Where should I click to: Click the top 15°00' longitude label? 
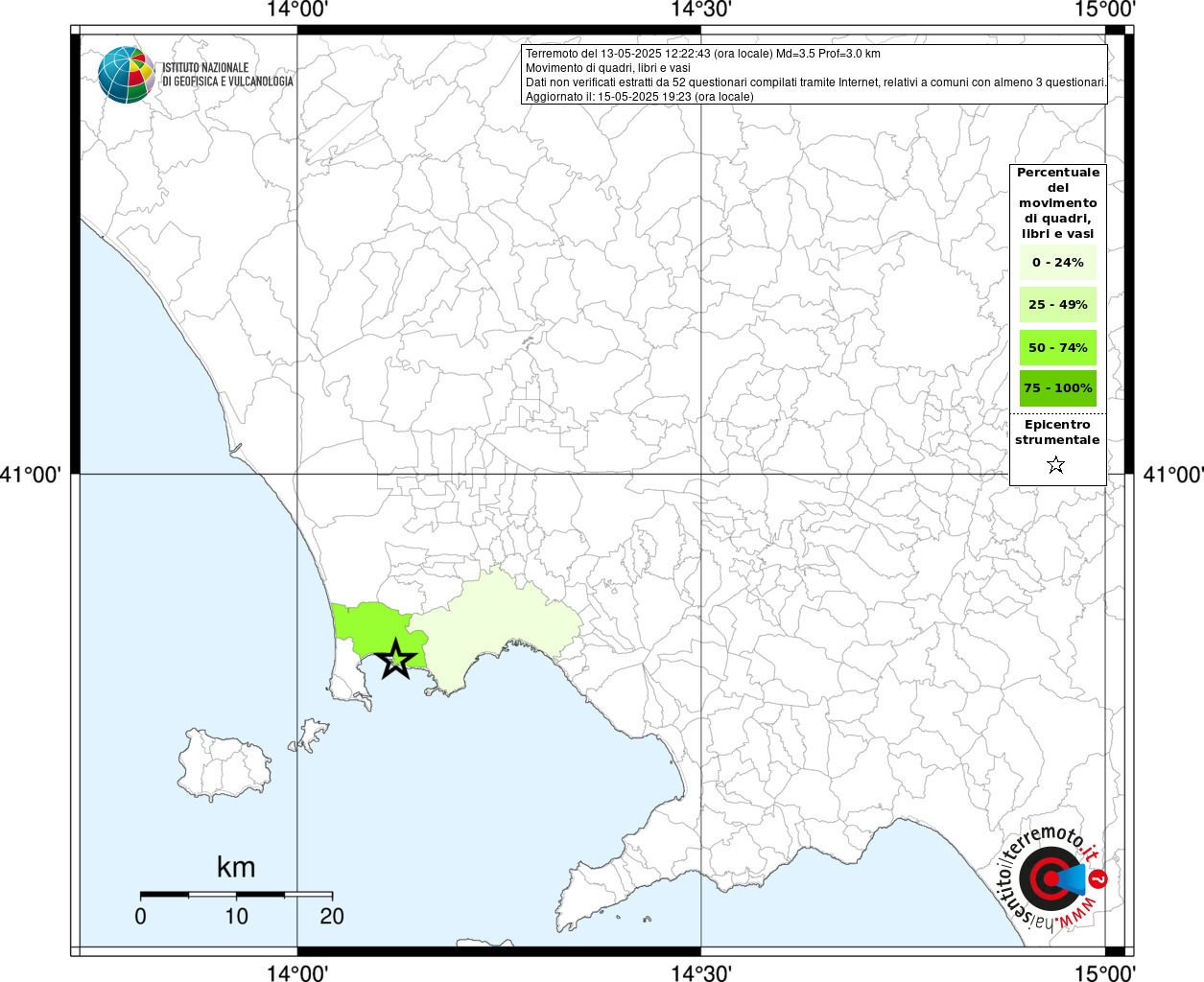(x=1105, y=10)
